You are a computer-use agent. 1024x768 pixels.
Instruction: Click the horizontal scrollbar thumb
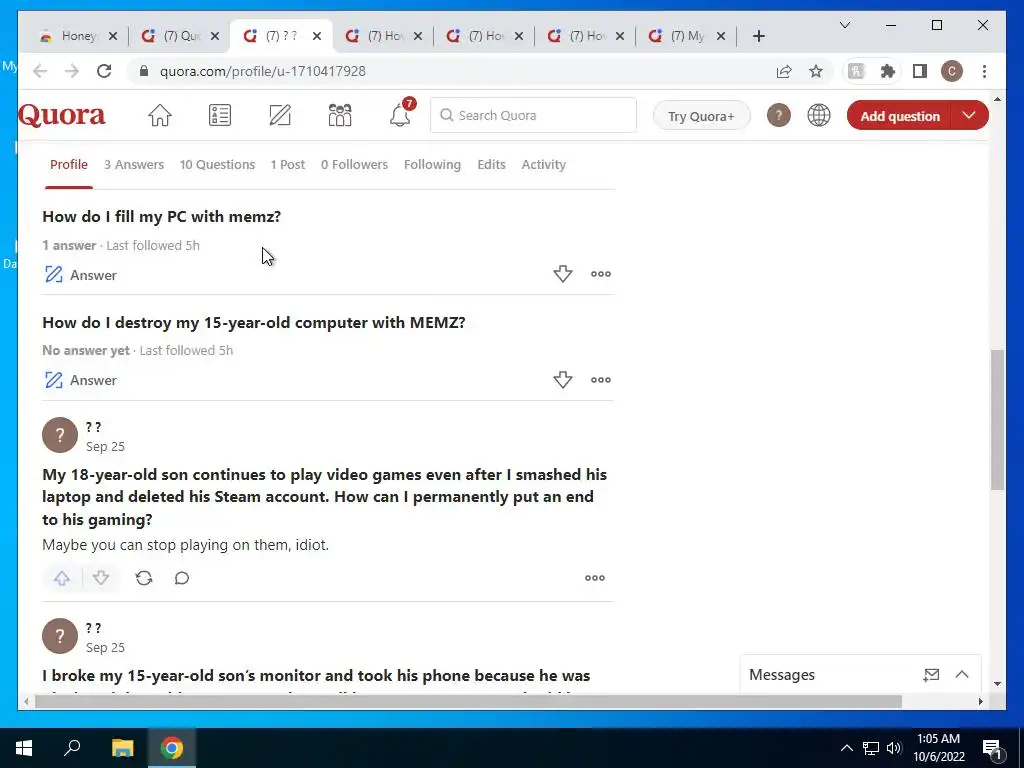tap(468, 701)
